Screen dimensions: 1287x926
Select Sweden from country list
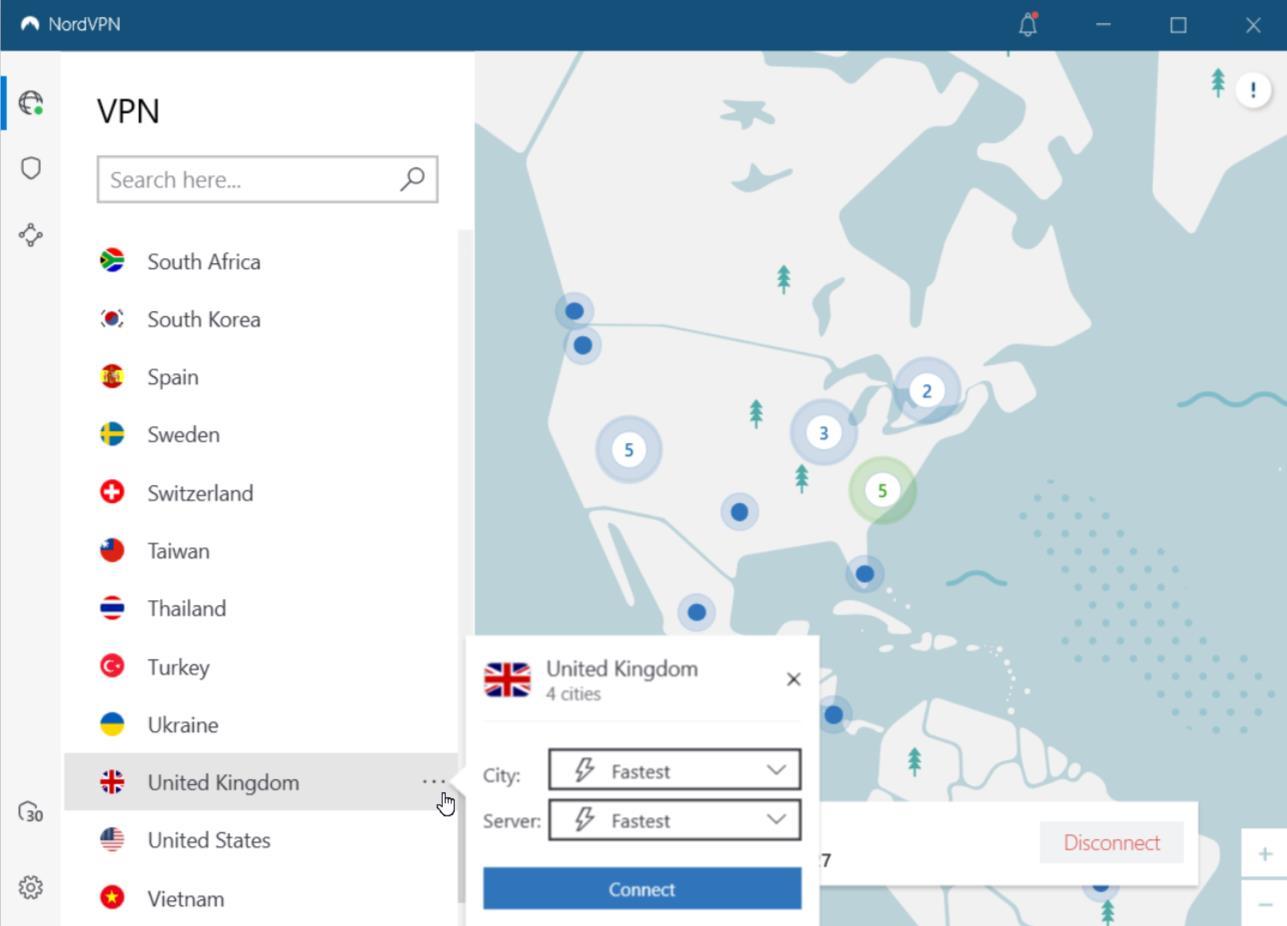(x=261, y=434)
